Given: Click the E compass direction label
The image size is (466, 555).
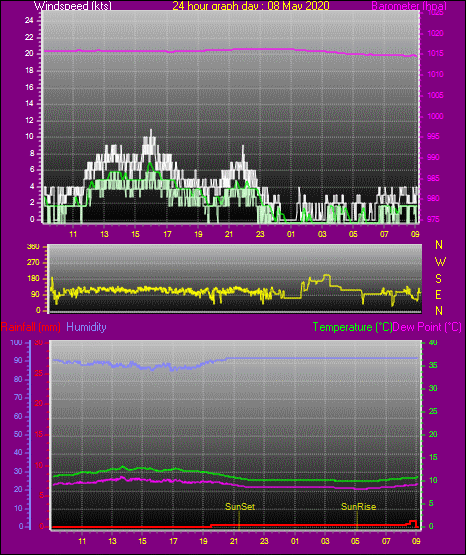Looking at the screenshot, I should [x=438, y=294].
